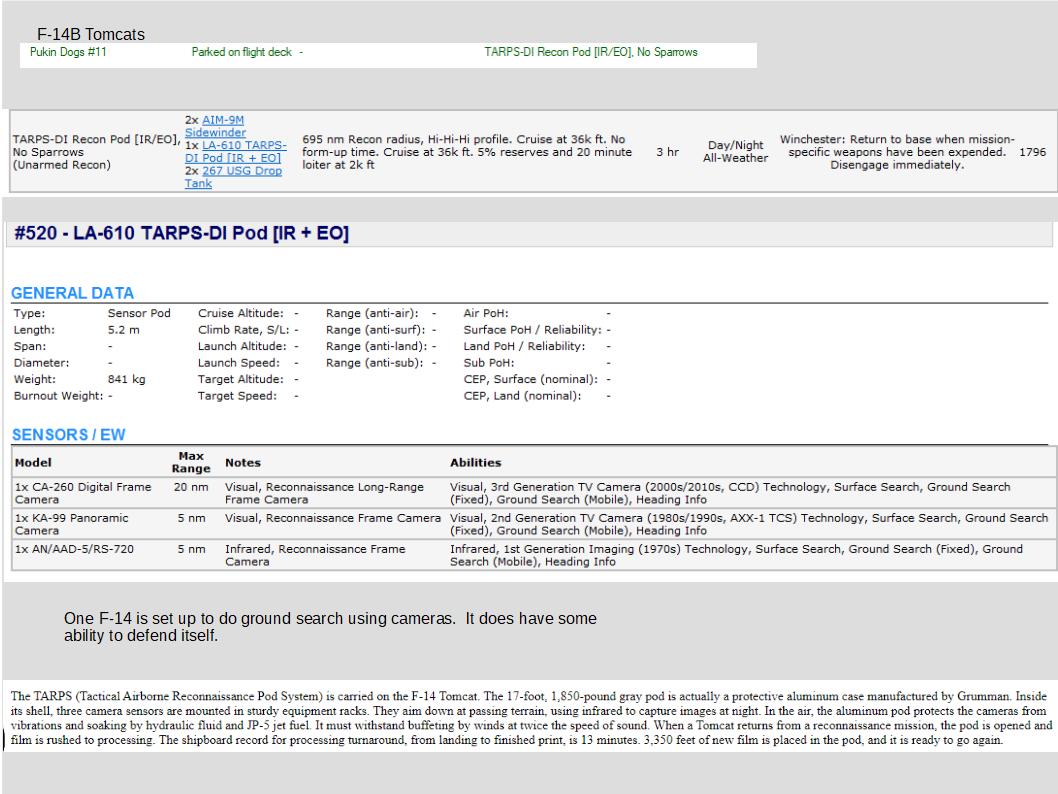This screenshot has height=794, width=1058.
Task: Click 'Parked on flight deck' status text
Action: tap(242, 52)
